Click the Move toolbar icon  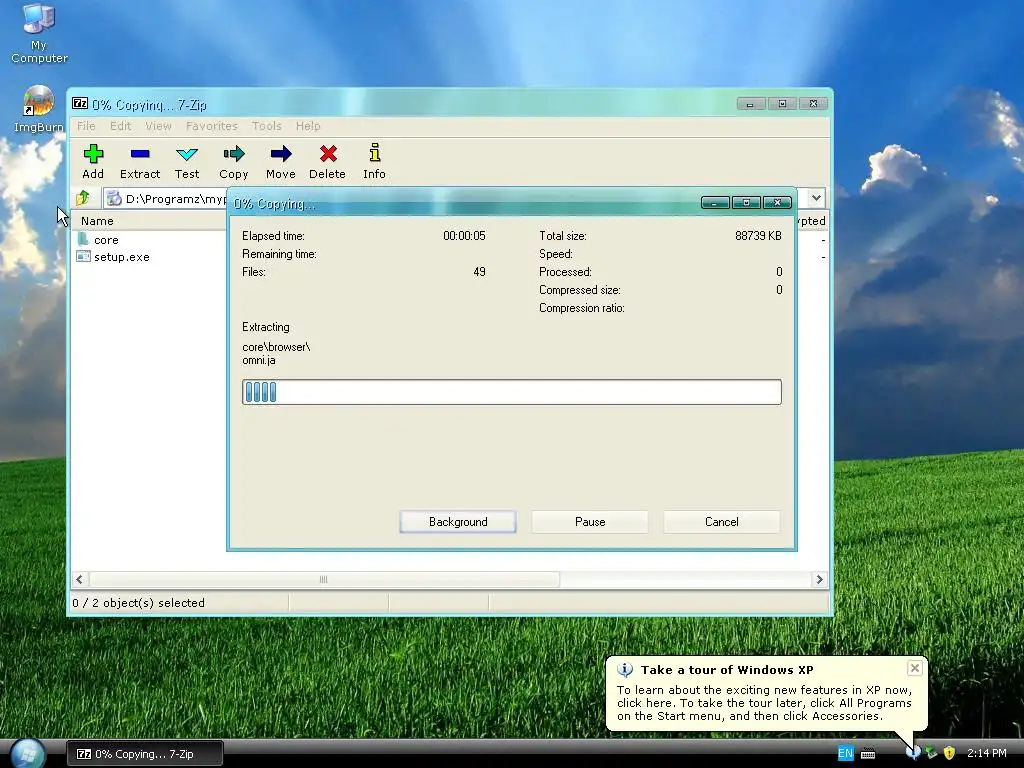pos(281,154)
